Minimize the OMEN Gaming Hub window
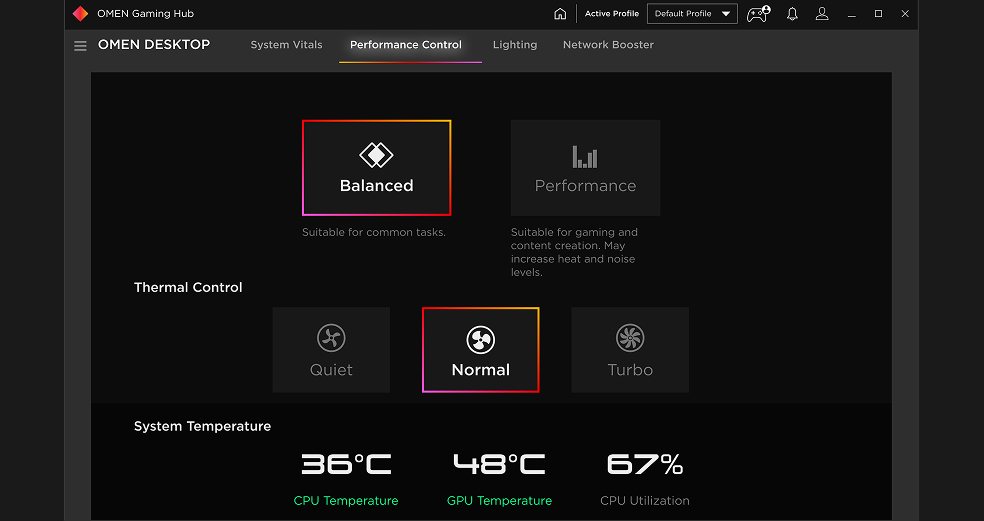The image size is (984, 521). point(851,14)
